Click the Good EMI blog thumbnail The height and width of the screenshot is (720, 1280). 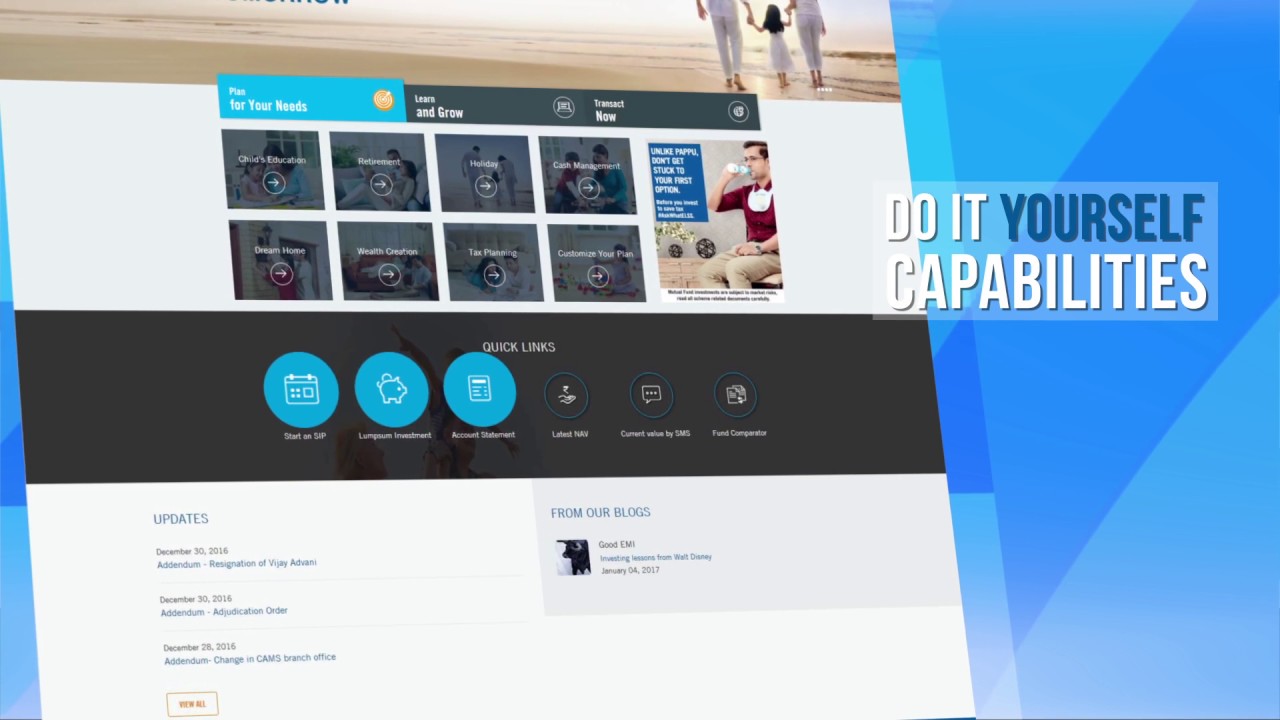coord(573,558)
